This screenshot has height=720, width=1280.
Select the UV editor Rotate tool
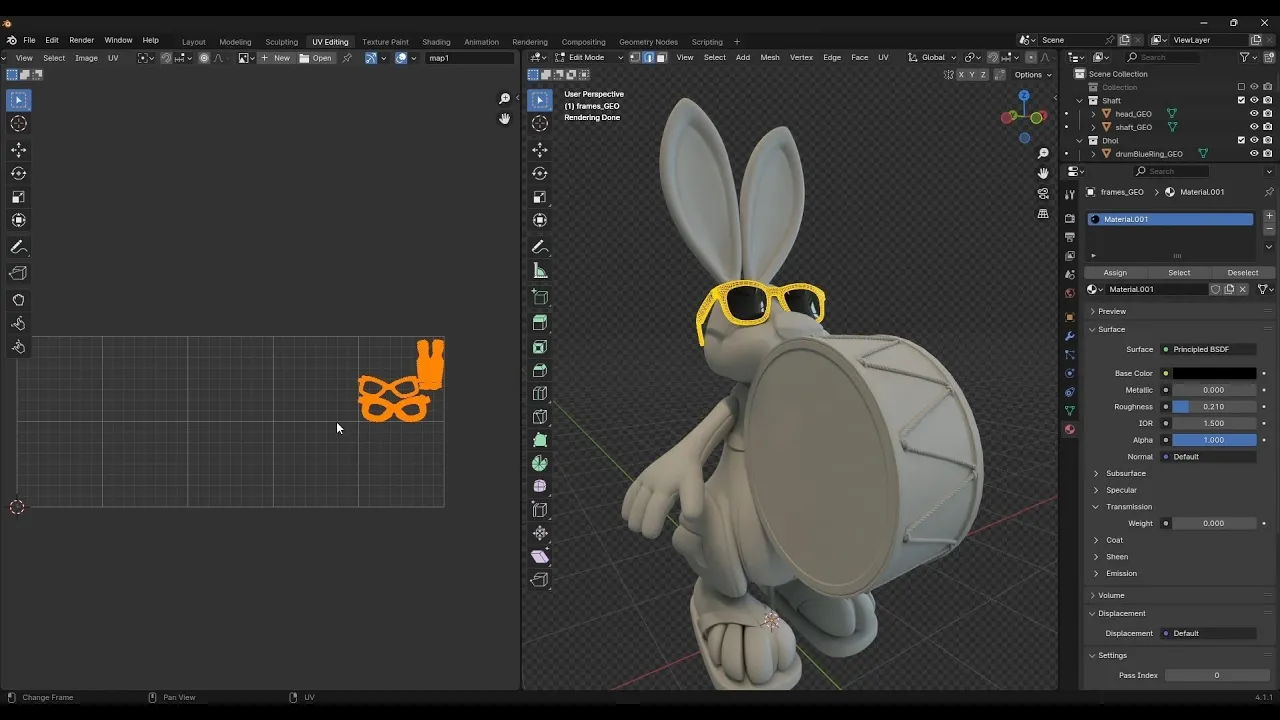19,173
